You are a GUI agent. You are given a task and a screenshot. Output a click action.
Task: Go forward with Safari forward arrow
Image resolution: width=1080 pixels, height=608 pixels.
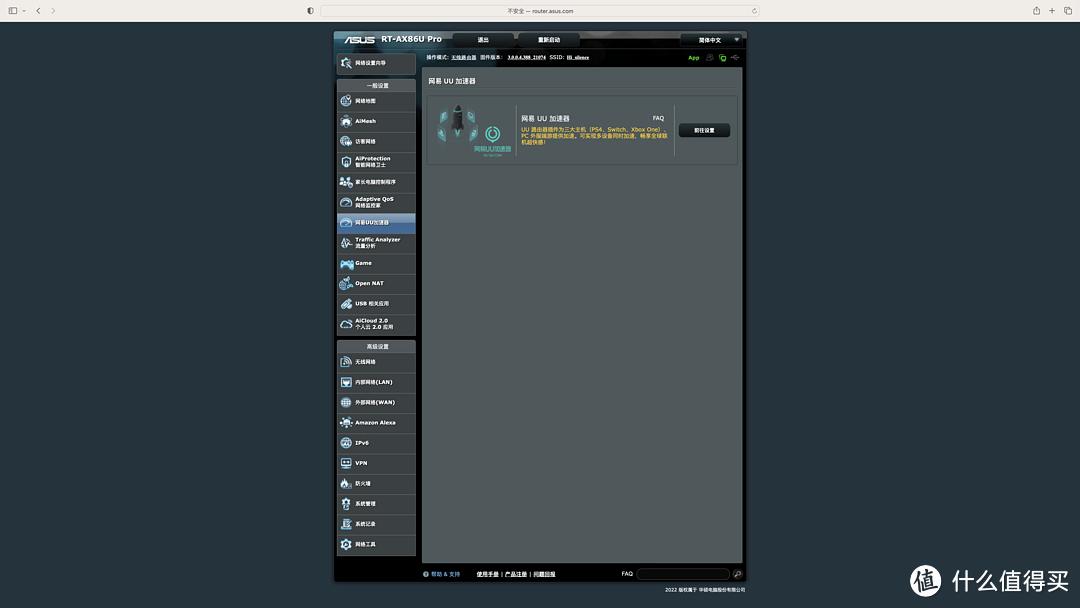click(53, 11)
